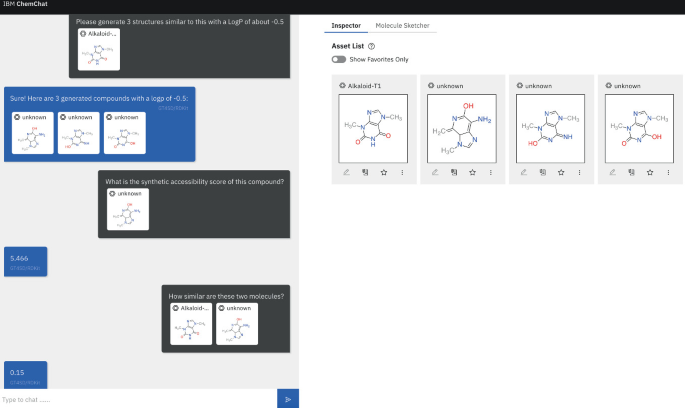Viewport: 685px width, 408px height.
Task: Click unknown thumbnail in similarity question message
Action: (x=237, y=324)
